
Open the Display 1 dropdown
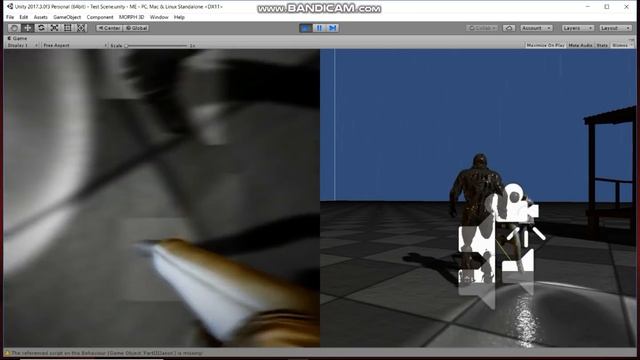click(22, 45)
